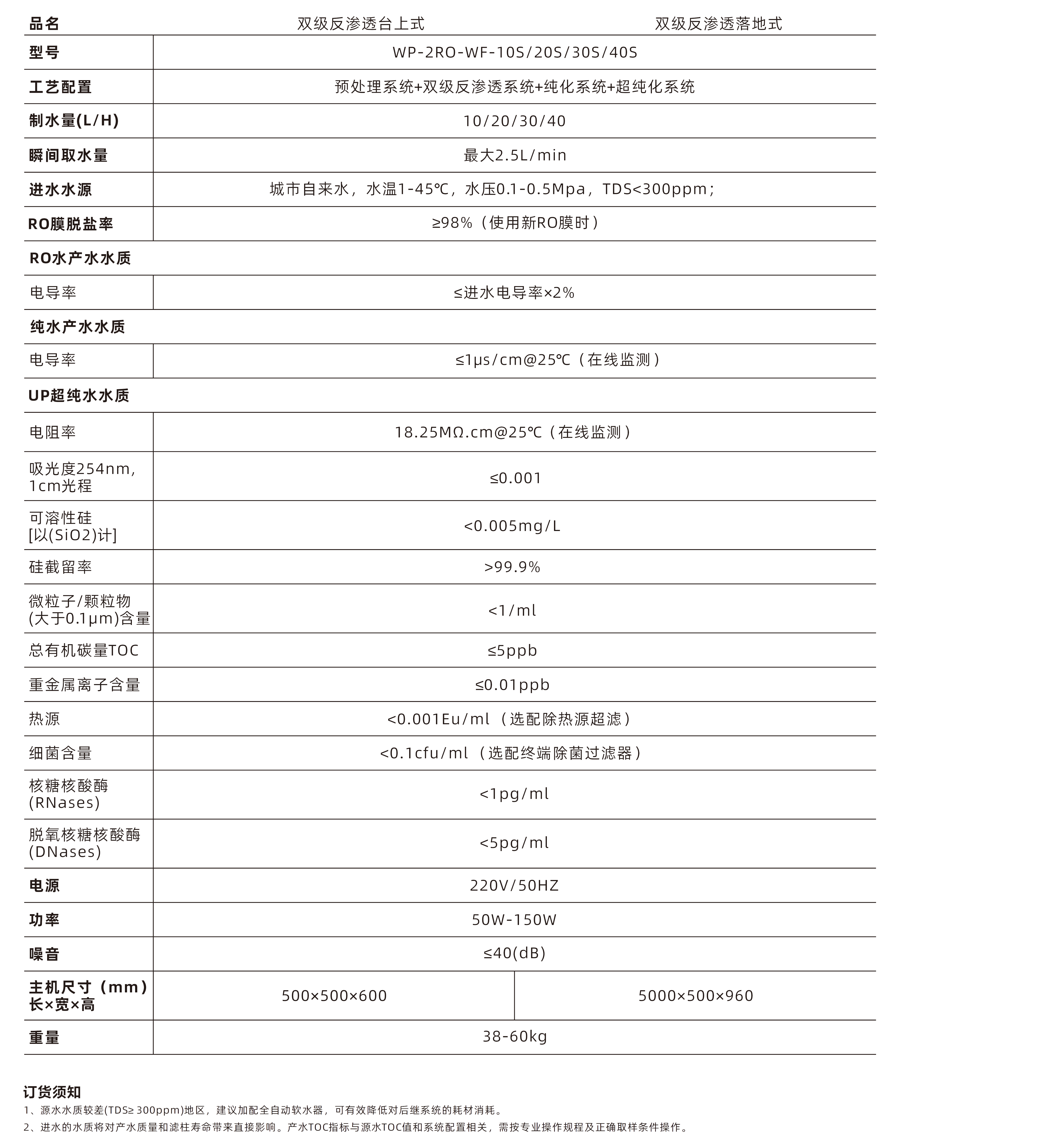Click the model number WP-2RO-WF-10S/20S/30S/40S

point(514,52)
